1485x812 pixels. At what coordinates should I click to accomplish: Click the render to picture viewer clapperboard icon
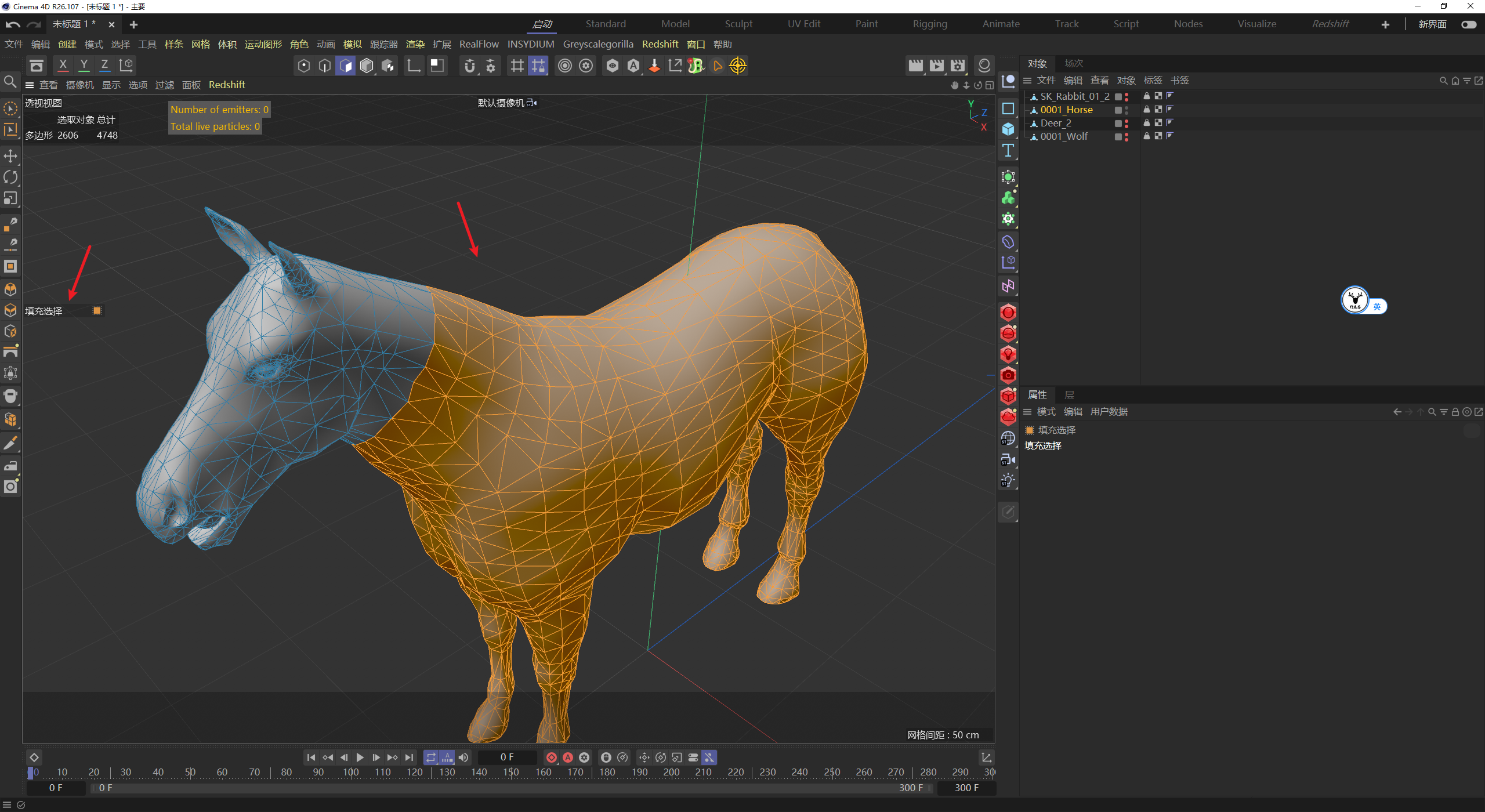click(x=936, y=66)
